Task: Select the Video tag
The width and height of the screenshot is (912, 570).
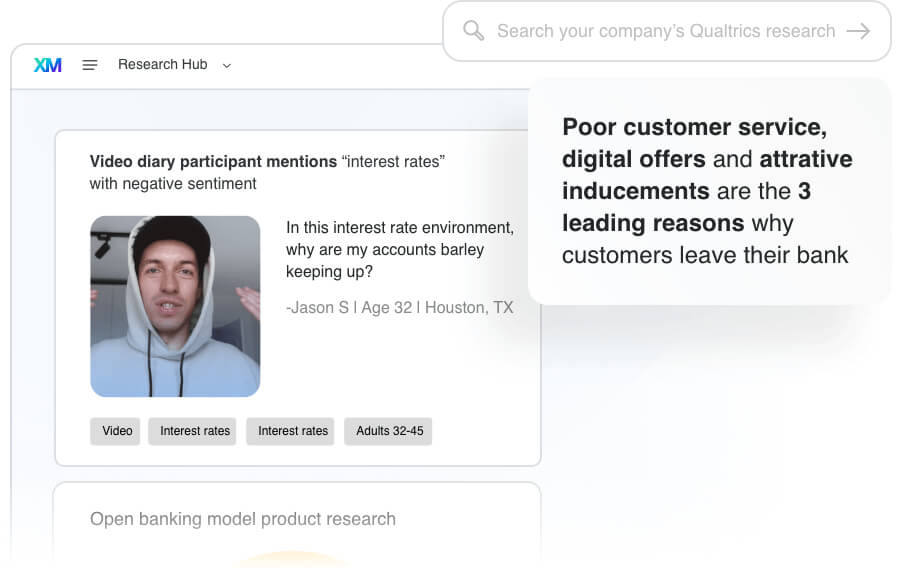Action: click(x=115, y=431)
